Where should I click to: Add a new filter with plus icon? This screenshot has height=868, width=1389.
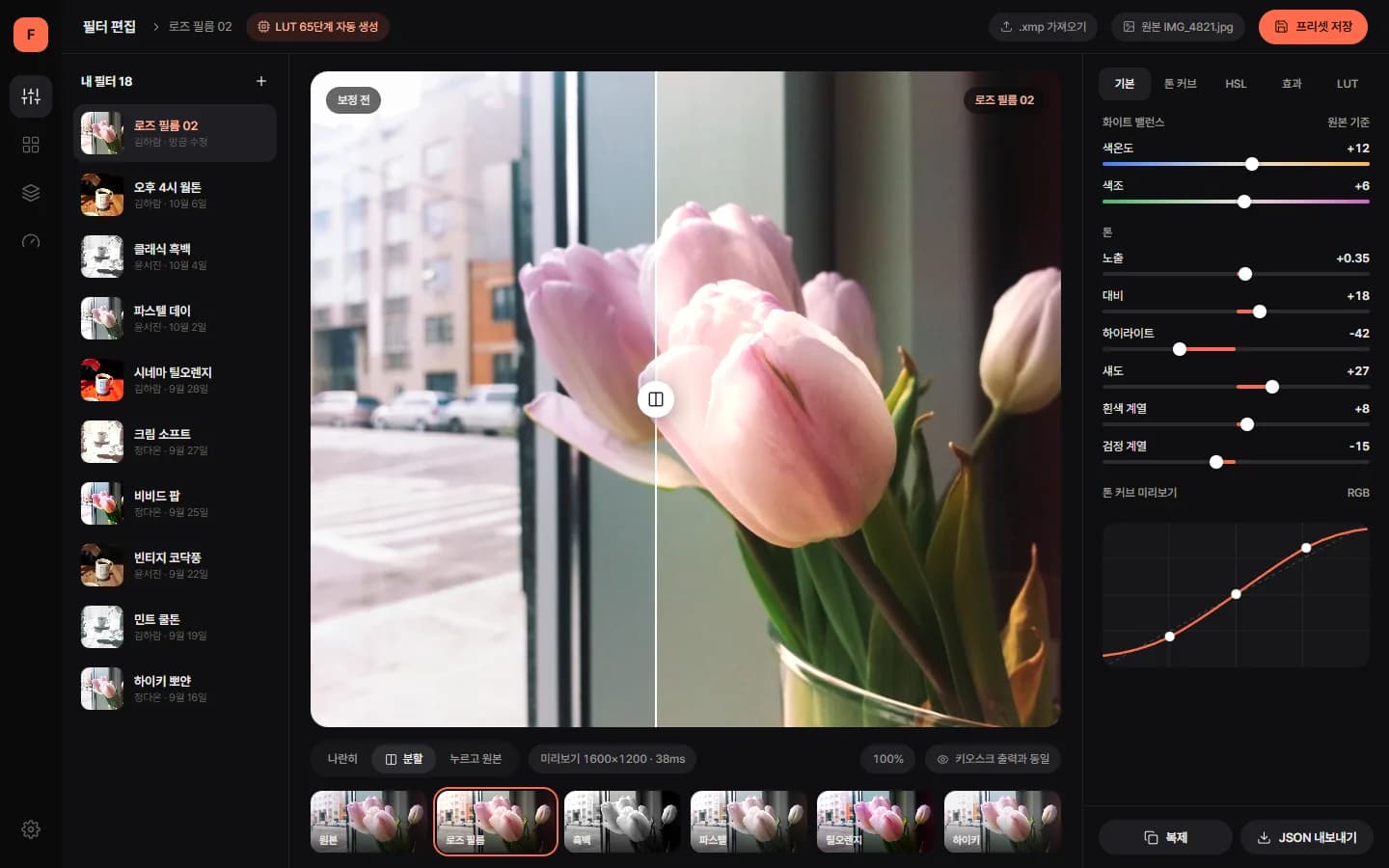(261, 81)
